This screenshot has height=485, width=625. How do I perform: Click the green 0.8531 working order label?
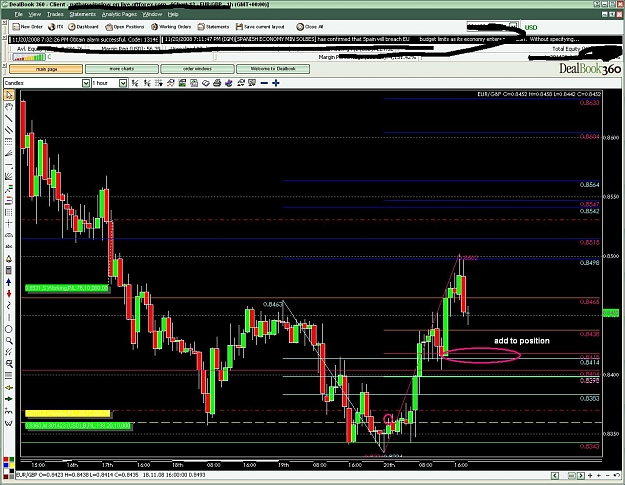(67, 288)
